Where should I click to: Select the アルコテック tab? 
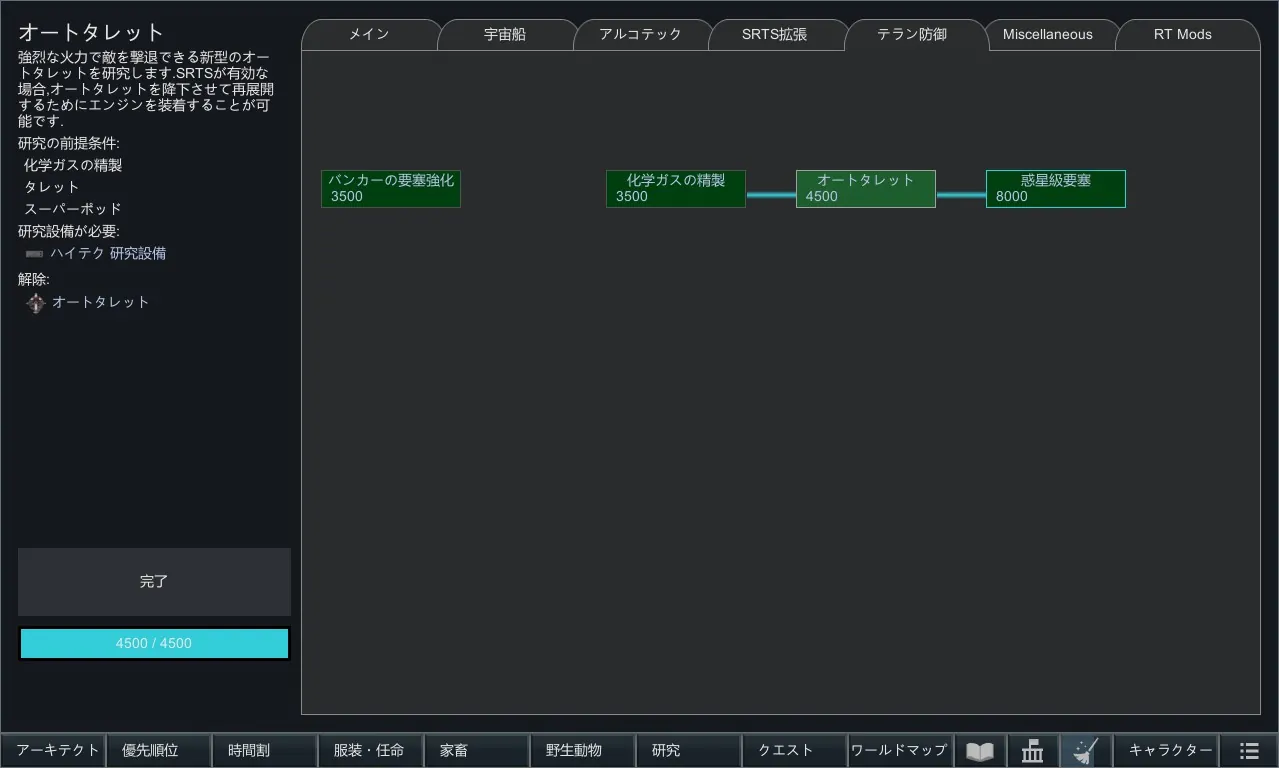640,34
